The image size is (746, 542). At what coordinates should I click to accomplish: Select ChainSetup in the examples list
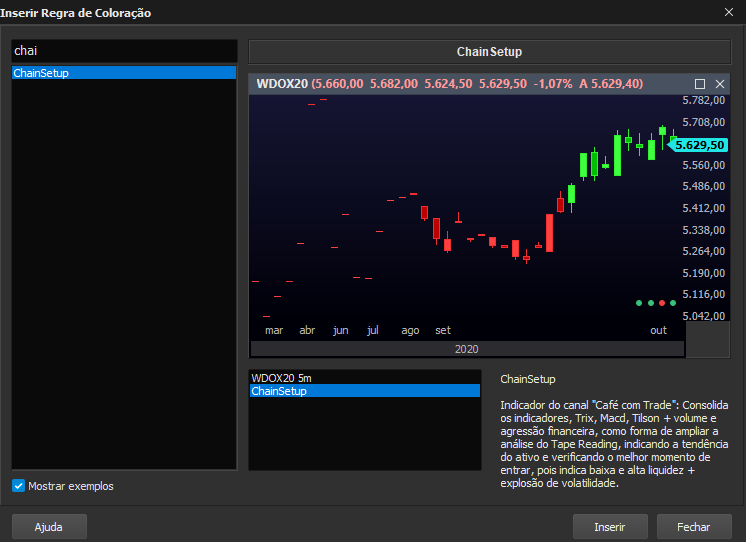[x=364, y=391]
